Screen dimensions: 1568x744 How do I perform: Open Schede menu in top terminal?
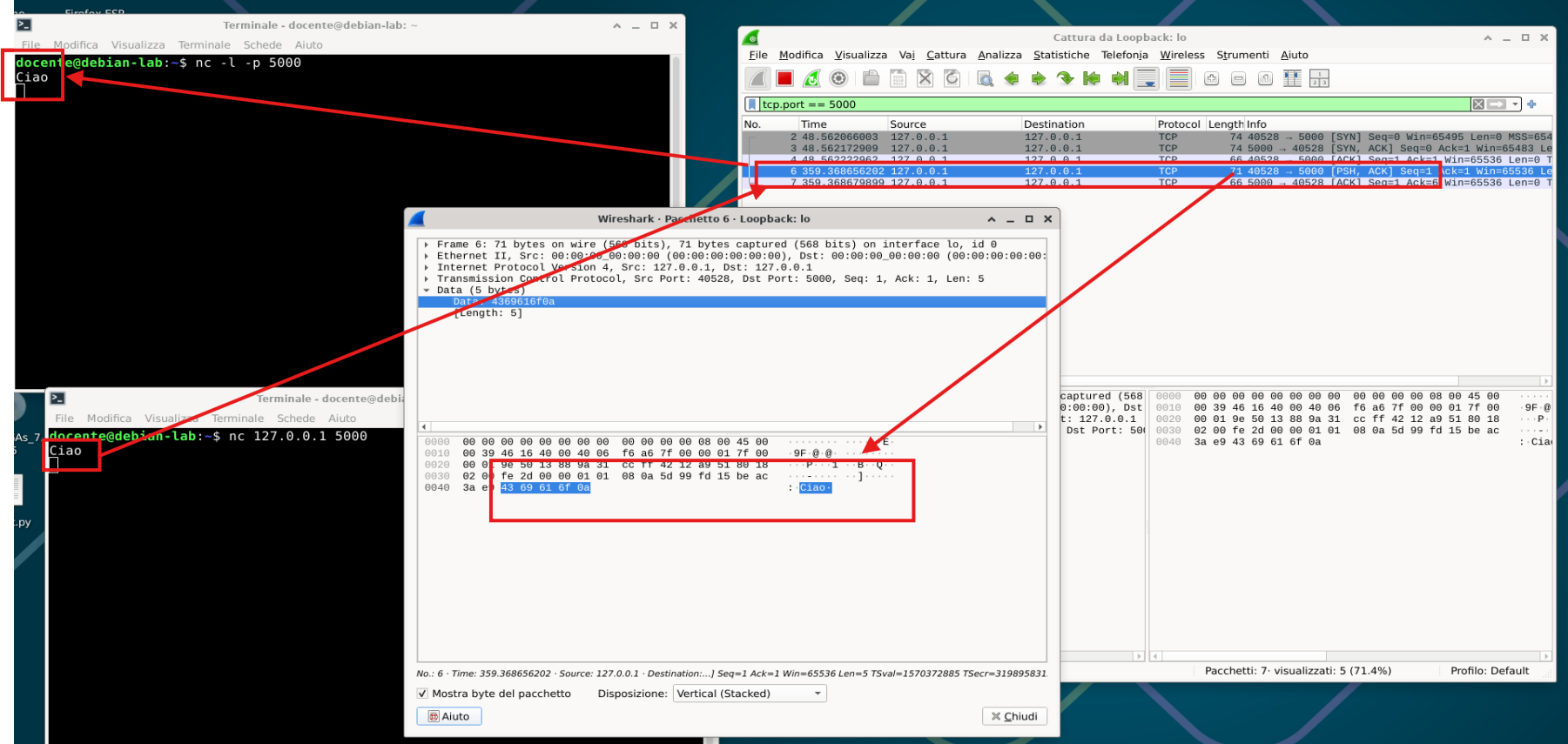click(x=262, y=45)
